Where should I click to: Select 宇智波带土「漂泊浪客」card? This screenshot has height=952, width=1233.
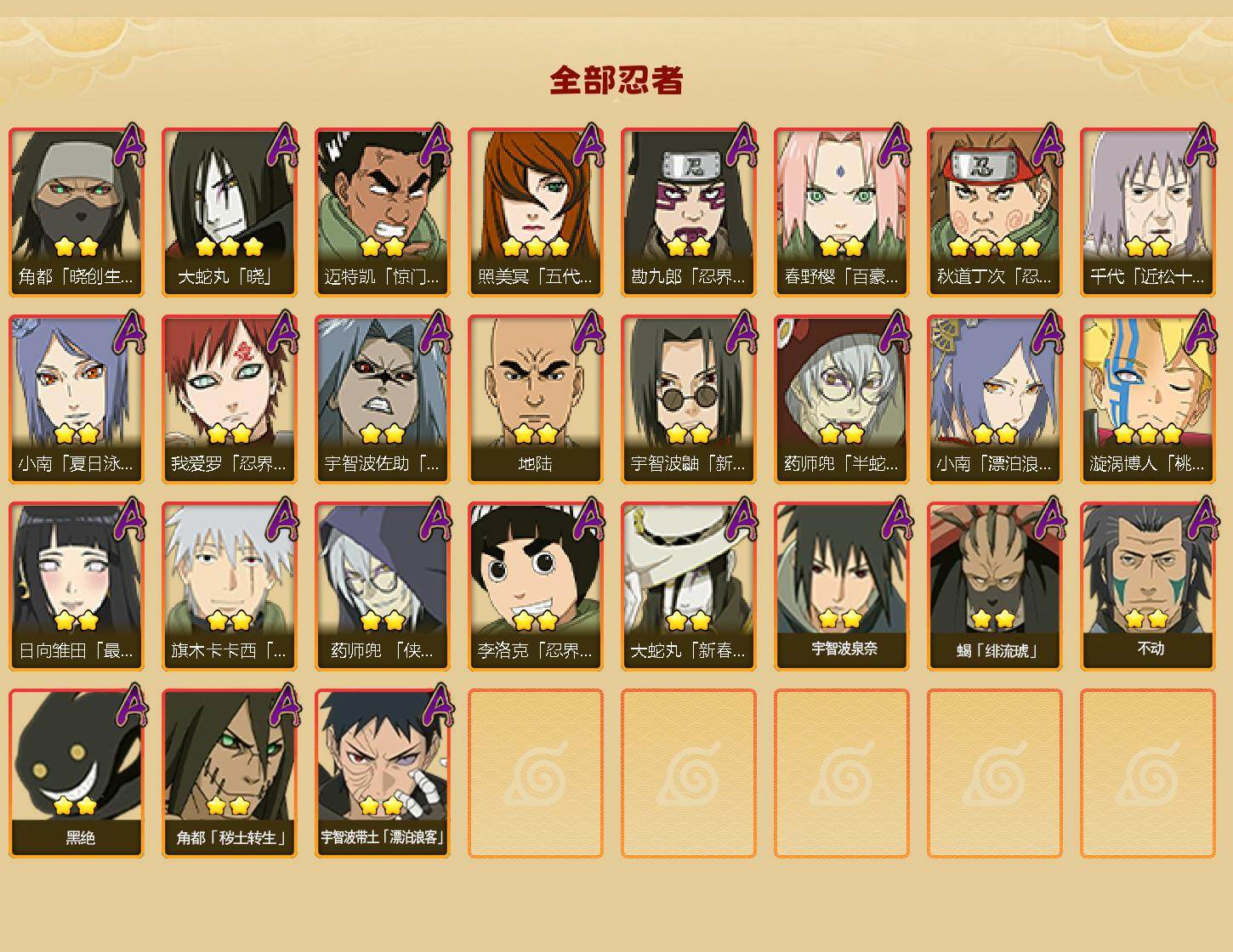(x=382, y=773)
